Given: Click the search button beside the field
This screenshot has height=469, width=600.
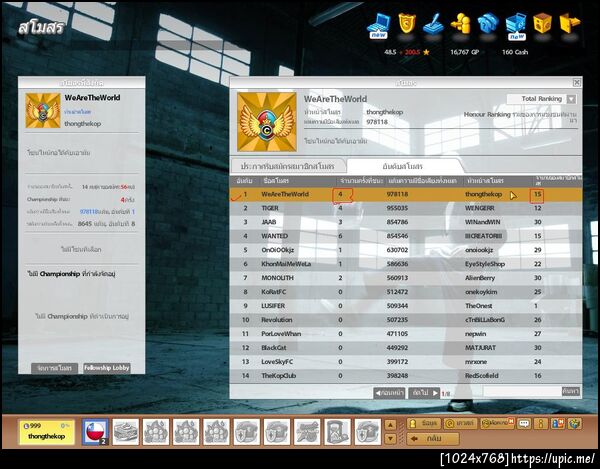Looking at the screenshot, I should (571, 391).
